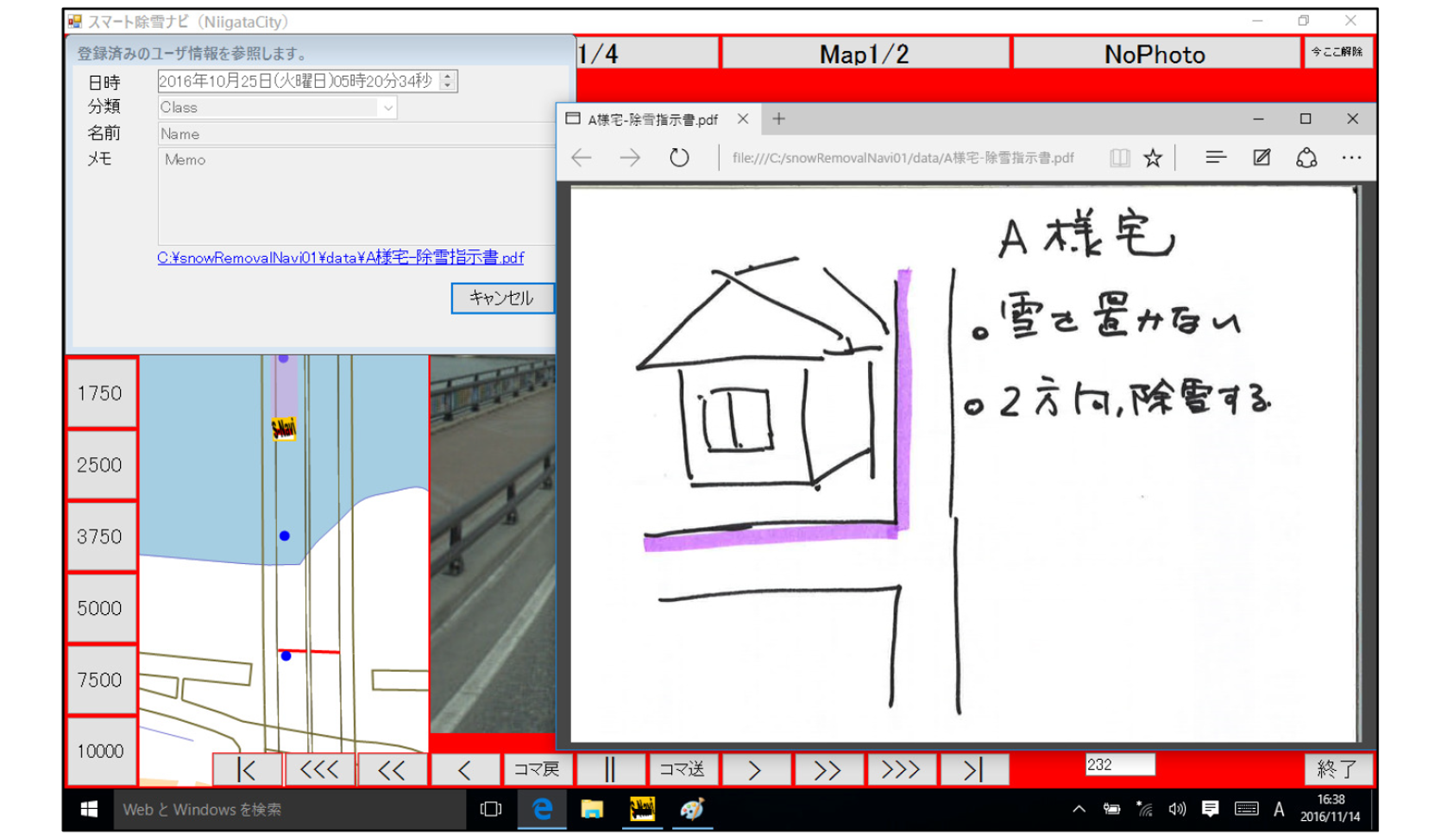This screenshot has height=840, width=1441.
Task: Refresh the PDF page in Edge
Action: pos(679,158)
